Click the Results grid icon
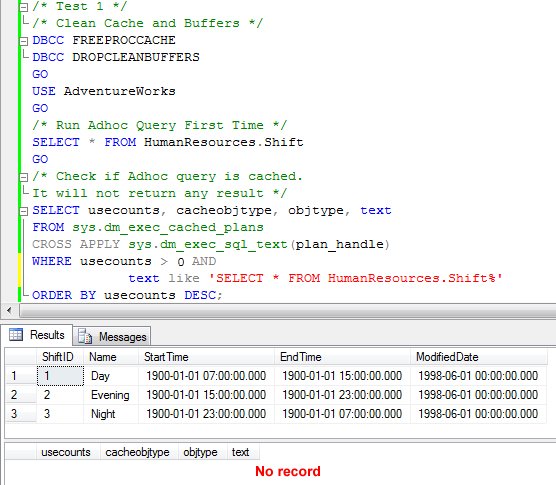 point(16,334)
